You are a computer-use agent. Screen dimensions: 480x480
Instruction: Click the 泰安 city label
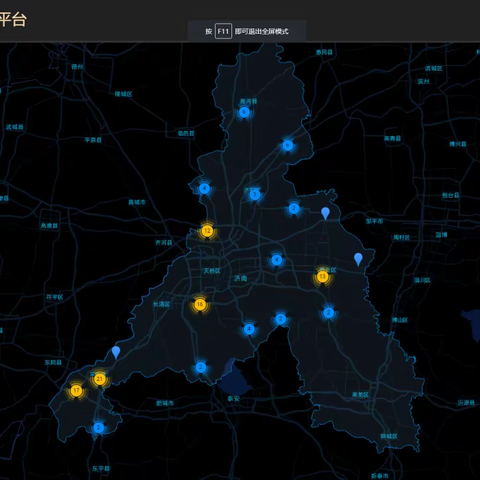234,399
